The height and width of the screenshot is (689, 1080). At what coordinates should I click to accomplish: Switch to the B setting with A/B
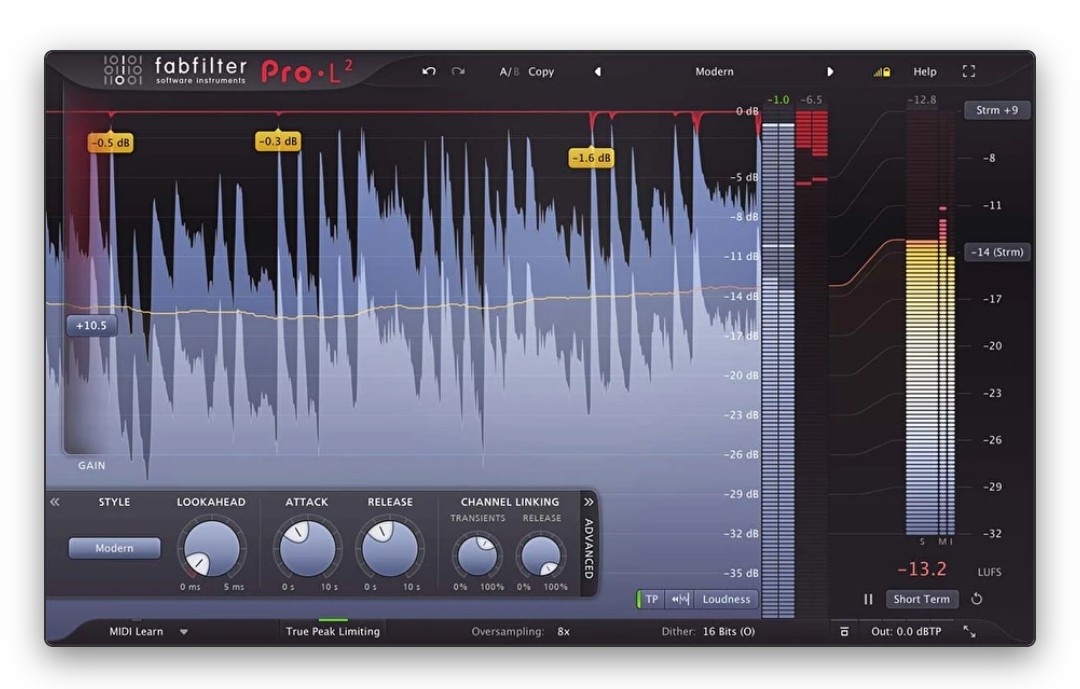[x=512, y=71]
